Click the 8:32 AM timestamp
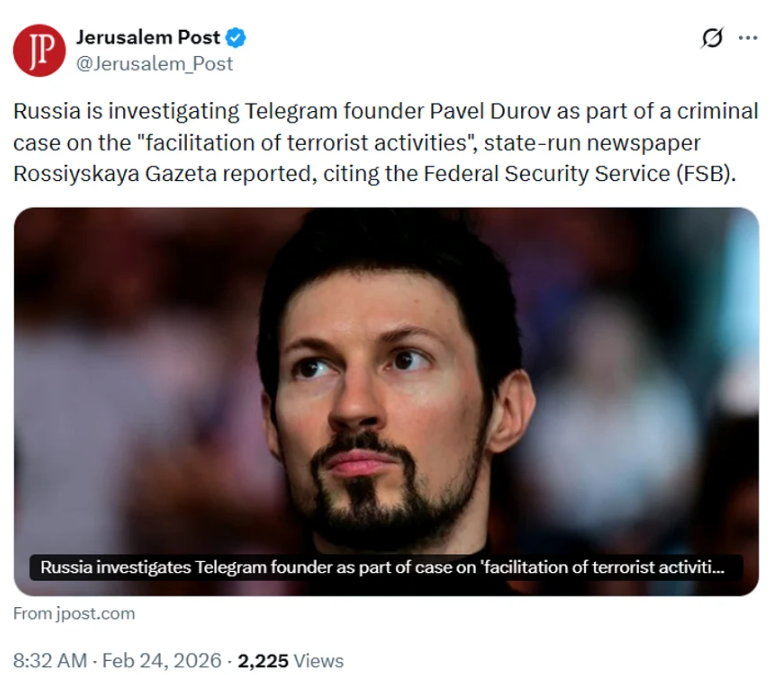 [50, 661]
